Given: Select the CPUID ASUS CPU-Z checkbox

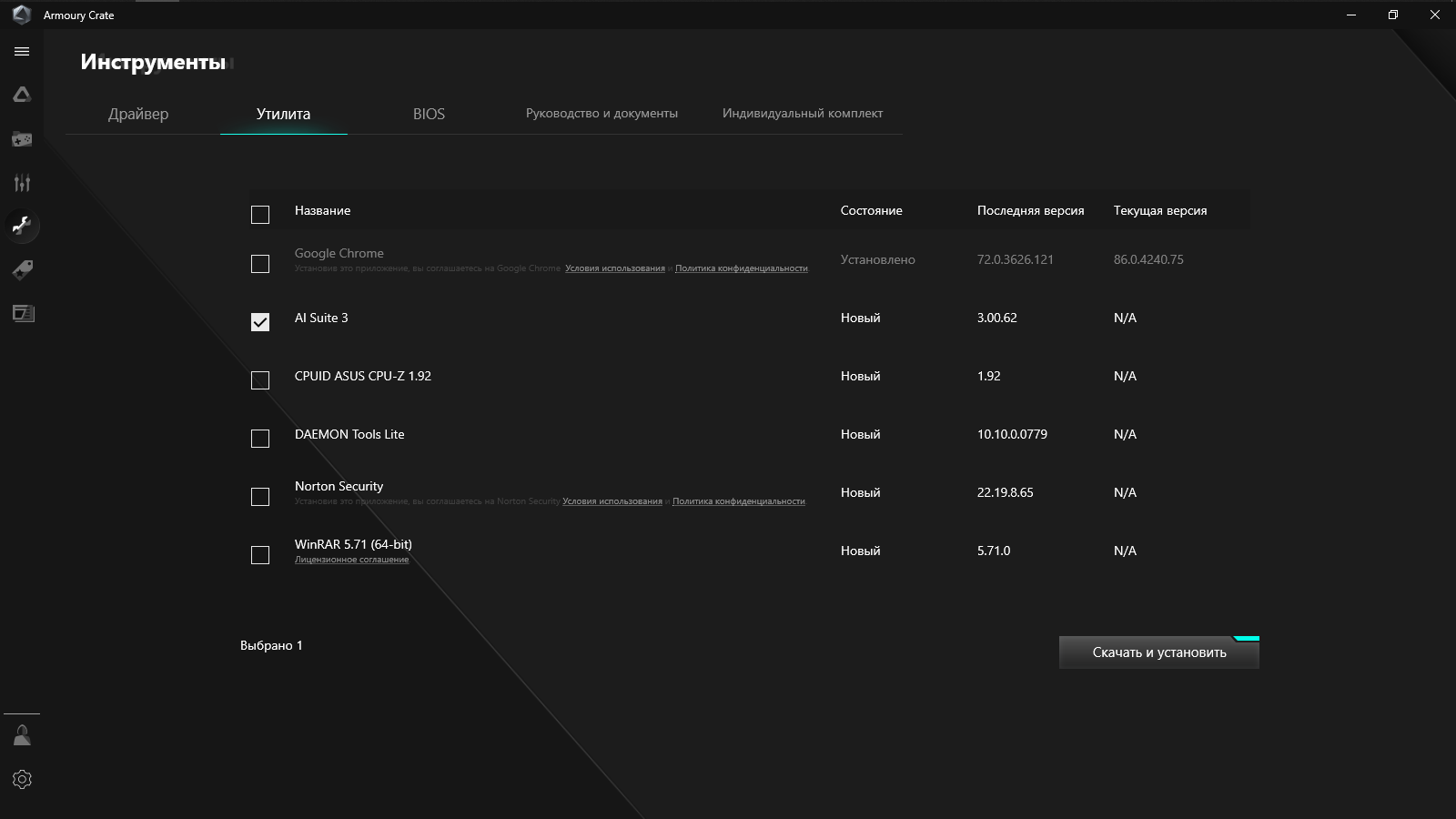Looking at the screenshot, I should pyautogui.click(x=260, y=380).
